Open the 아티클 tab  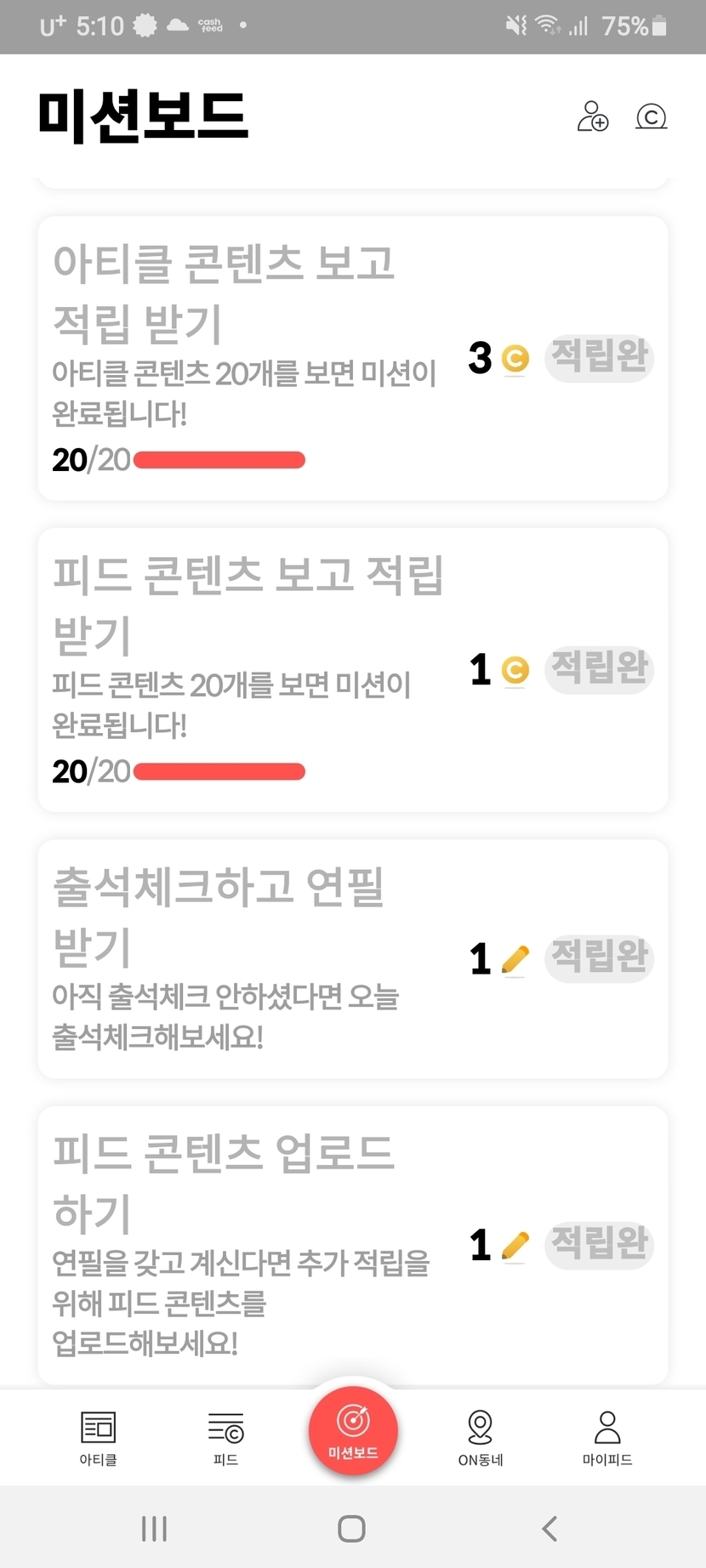coord(98,1438)
